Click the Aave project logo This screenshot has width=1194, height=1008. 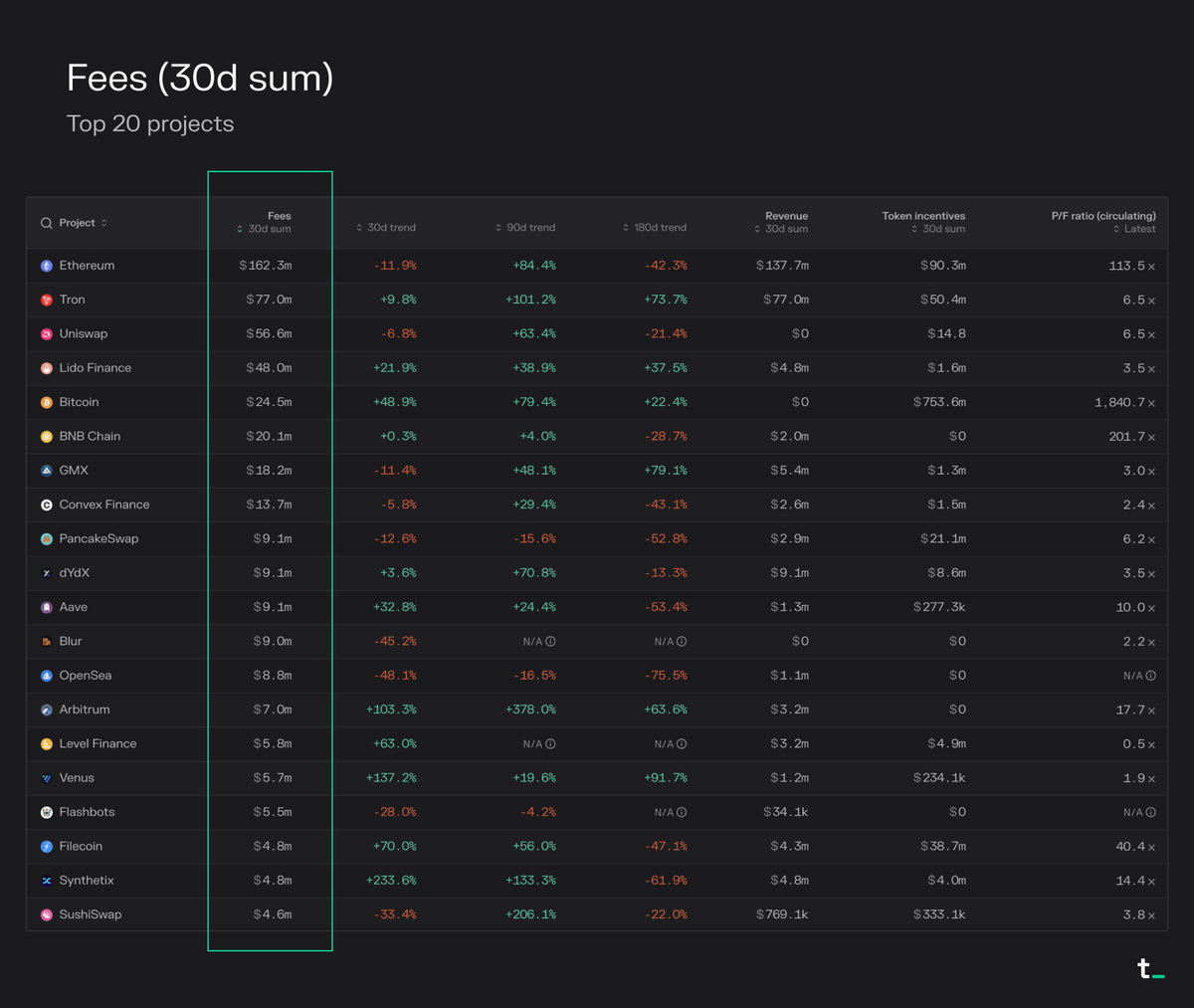click(x=44, y=607)
